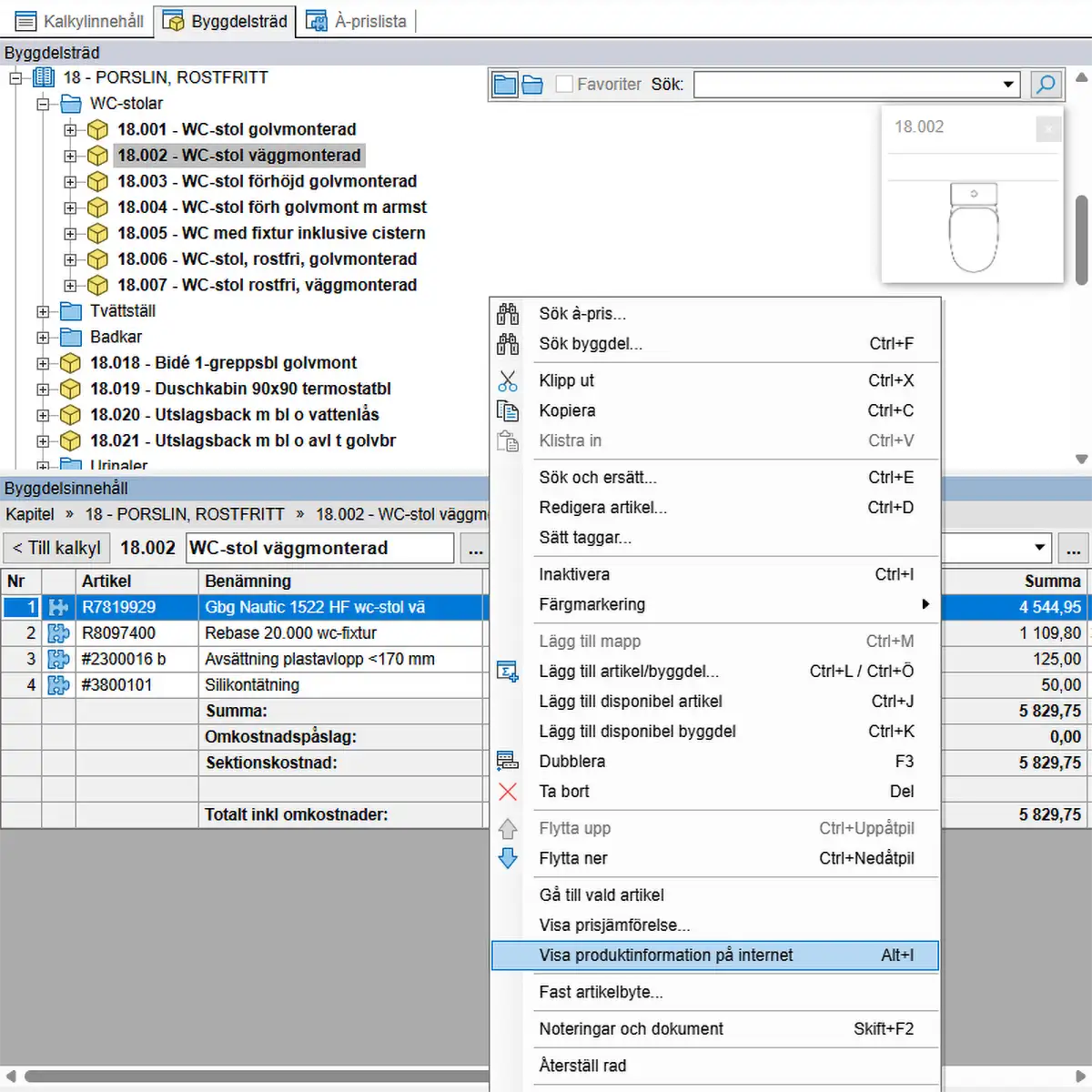Click the open folder icon in search toolbar
The image size is (1092, 1092).
point(532,85)
